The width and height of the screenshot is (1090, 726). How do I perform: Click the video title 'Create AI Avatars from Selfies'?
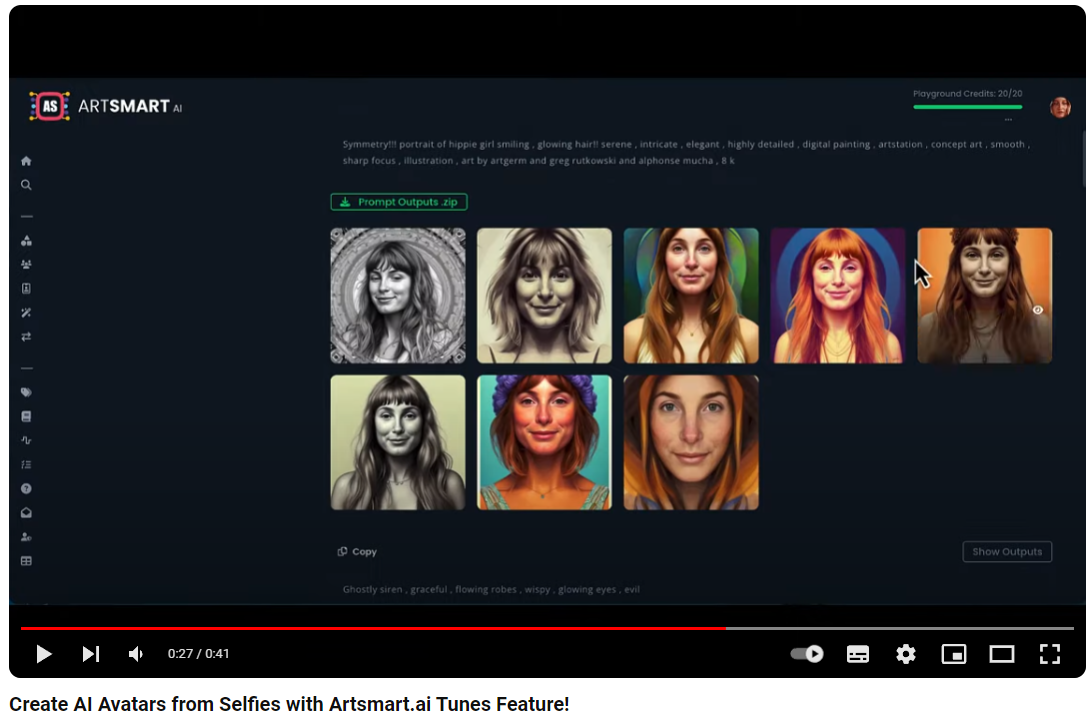click(289, 704)
